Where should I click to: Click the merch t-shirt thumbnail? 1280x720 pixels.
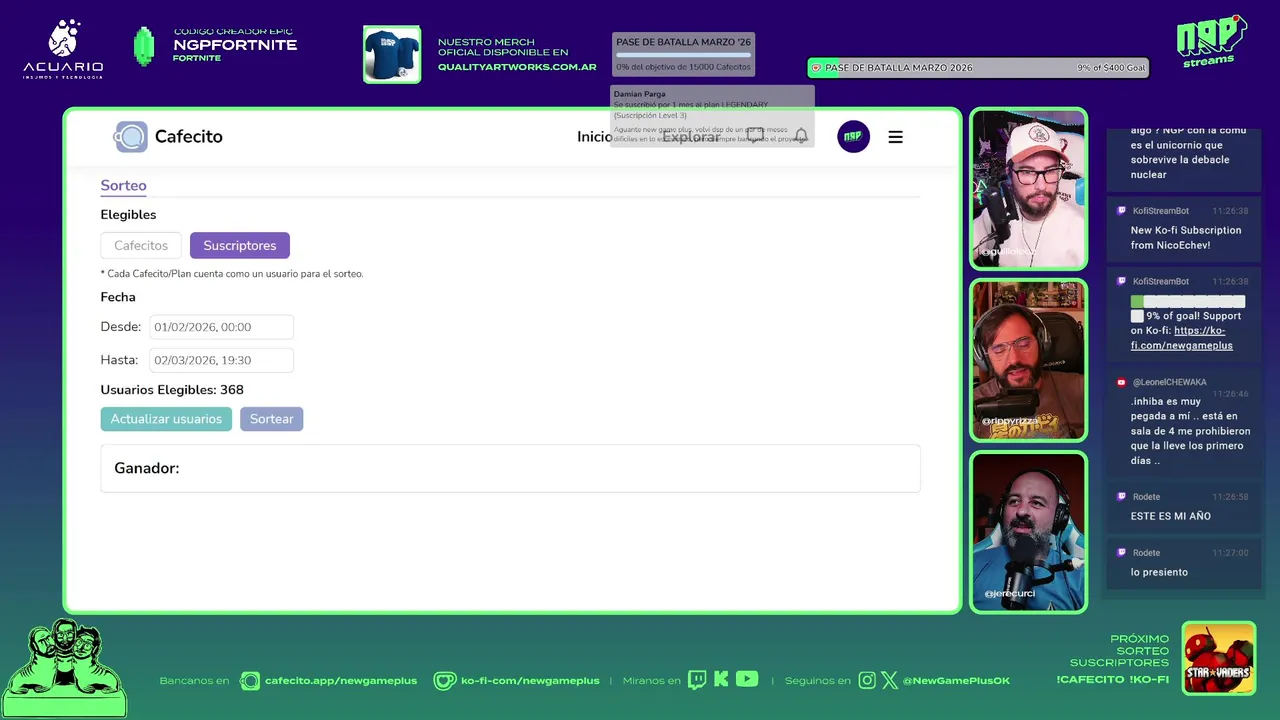[x=392, y=54]
